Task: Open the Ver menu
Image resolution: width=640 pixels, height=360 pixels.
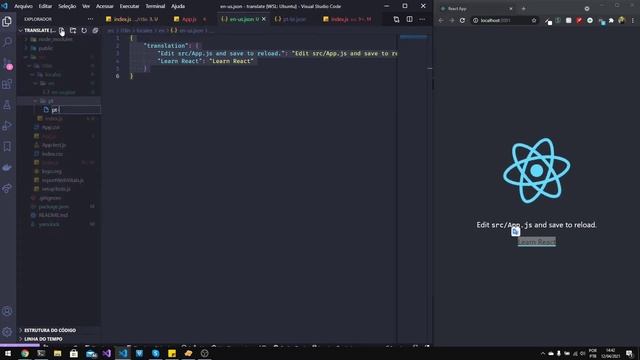Action: (x=86, y=6)
